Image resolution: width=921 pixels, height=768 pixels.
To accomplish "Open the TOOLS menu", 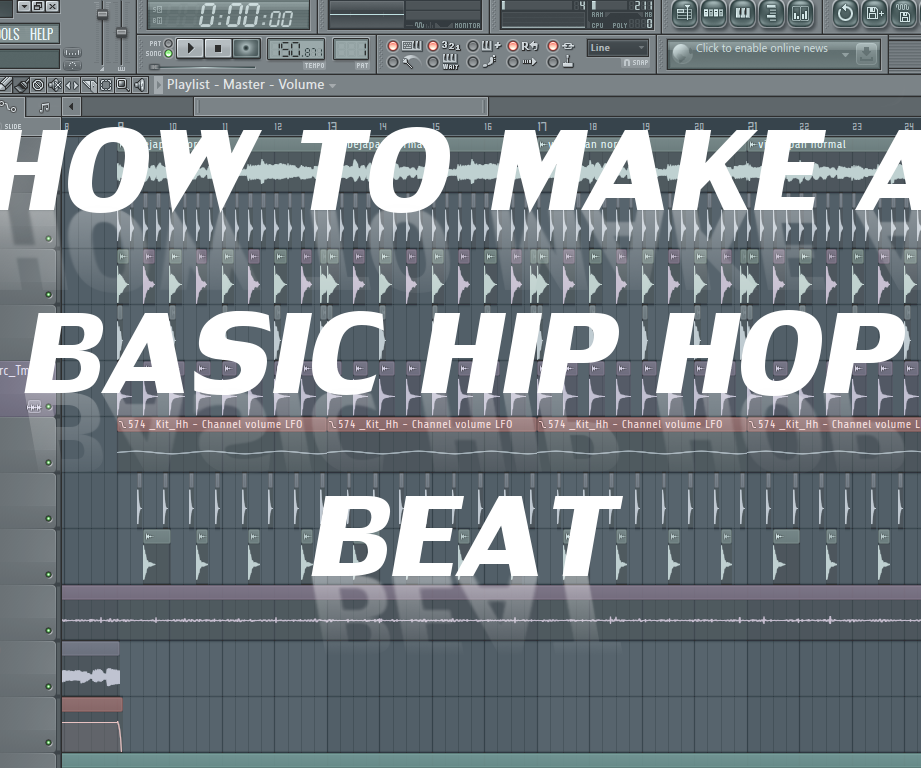I will [10, 32].
